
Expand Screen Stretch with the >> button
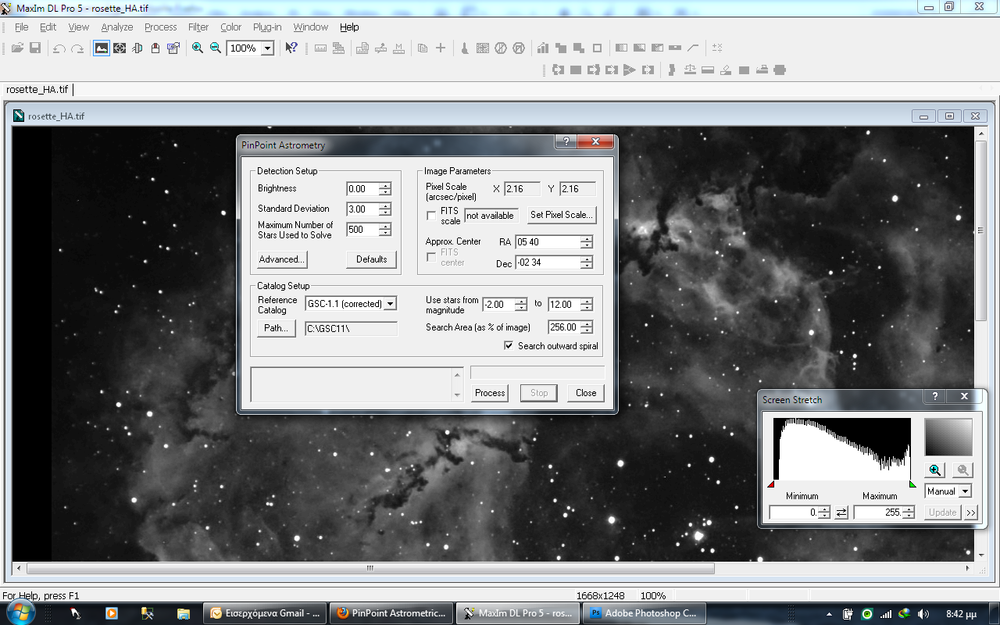point(971,513)
